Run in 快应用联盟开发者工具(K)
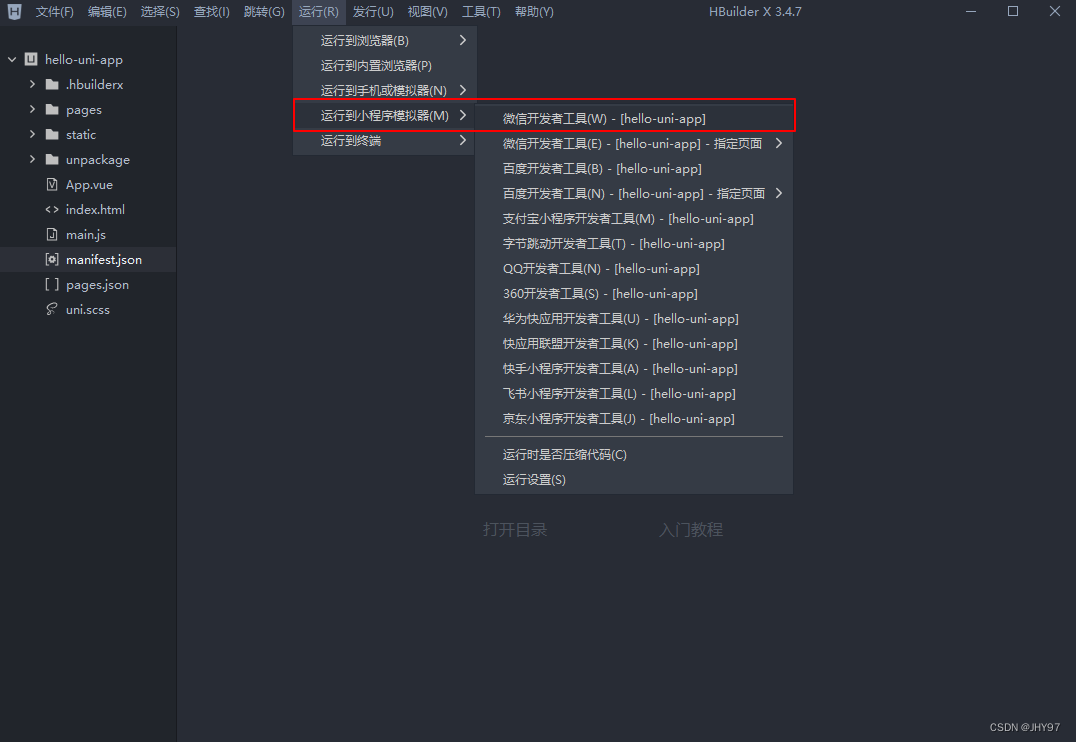 point(633,344)
